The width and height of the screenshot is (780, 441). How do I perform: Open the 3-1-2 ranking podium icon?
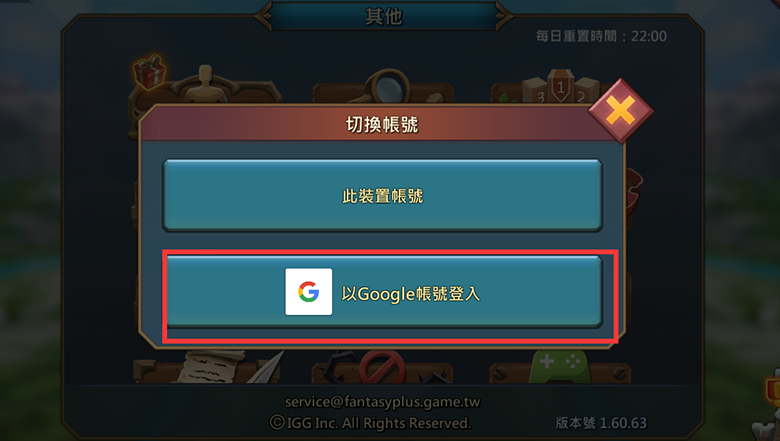tap(561, 87)
